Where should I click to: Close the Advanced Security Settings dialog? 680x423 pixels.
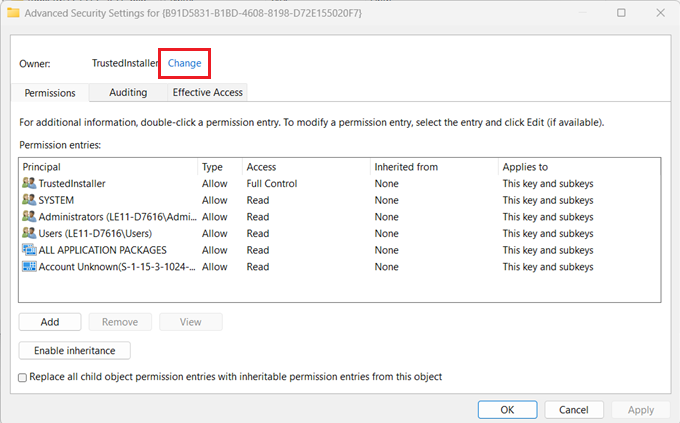coord(660,13)
